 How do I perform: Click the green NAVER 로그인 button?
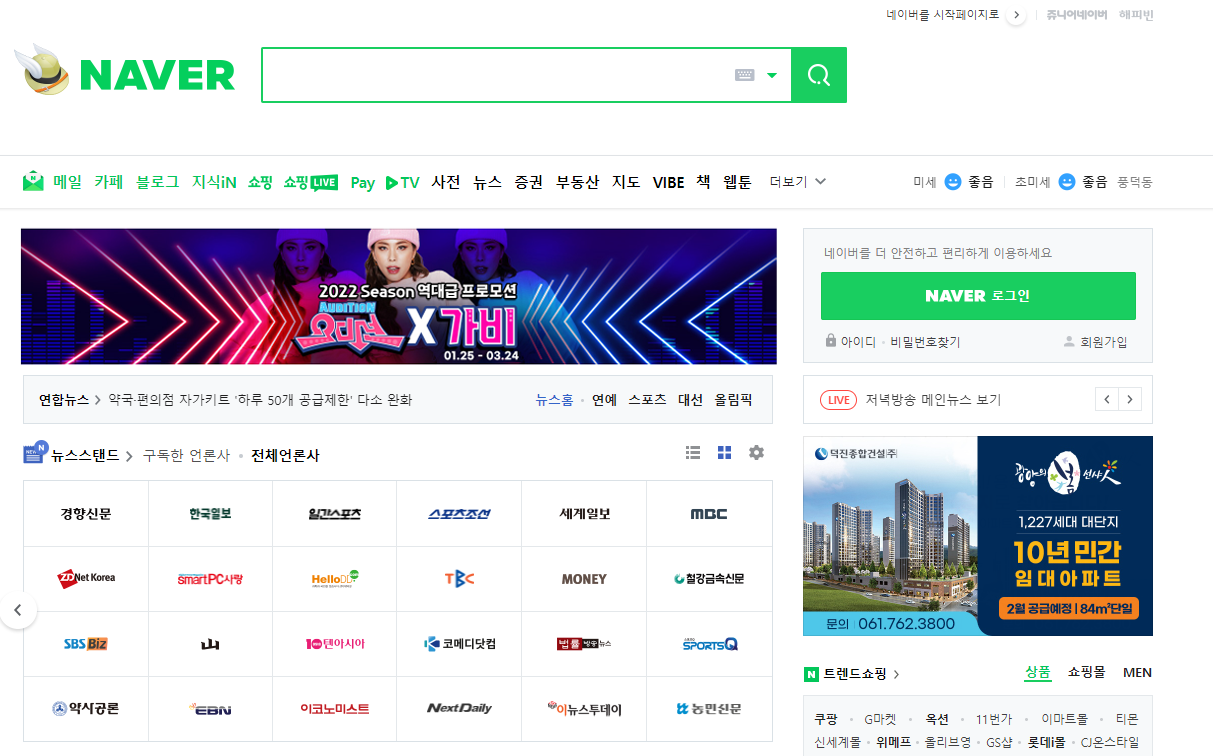click(978, 296)
